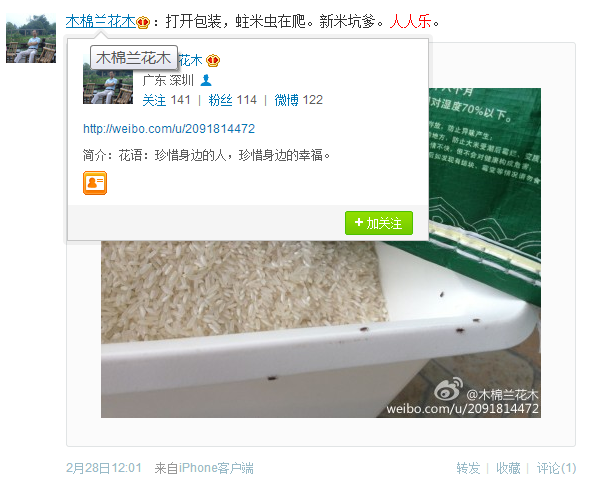Viewport: 605px width, 490px height.
Task: View the 关注 141 following list
Action: pos(166,100)
